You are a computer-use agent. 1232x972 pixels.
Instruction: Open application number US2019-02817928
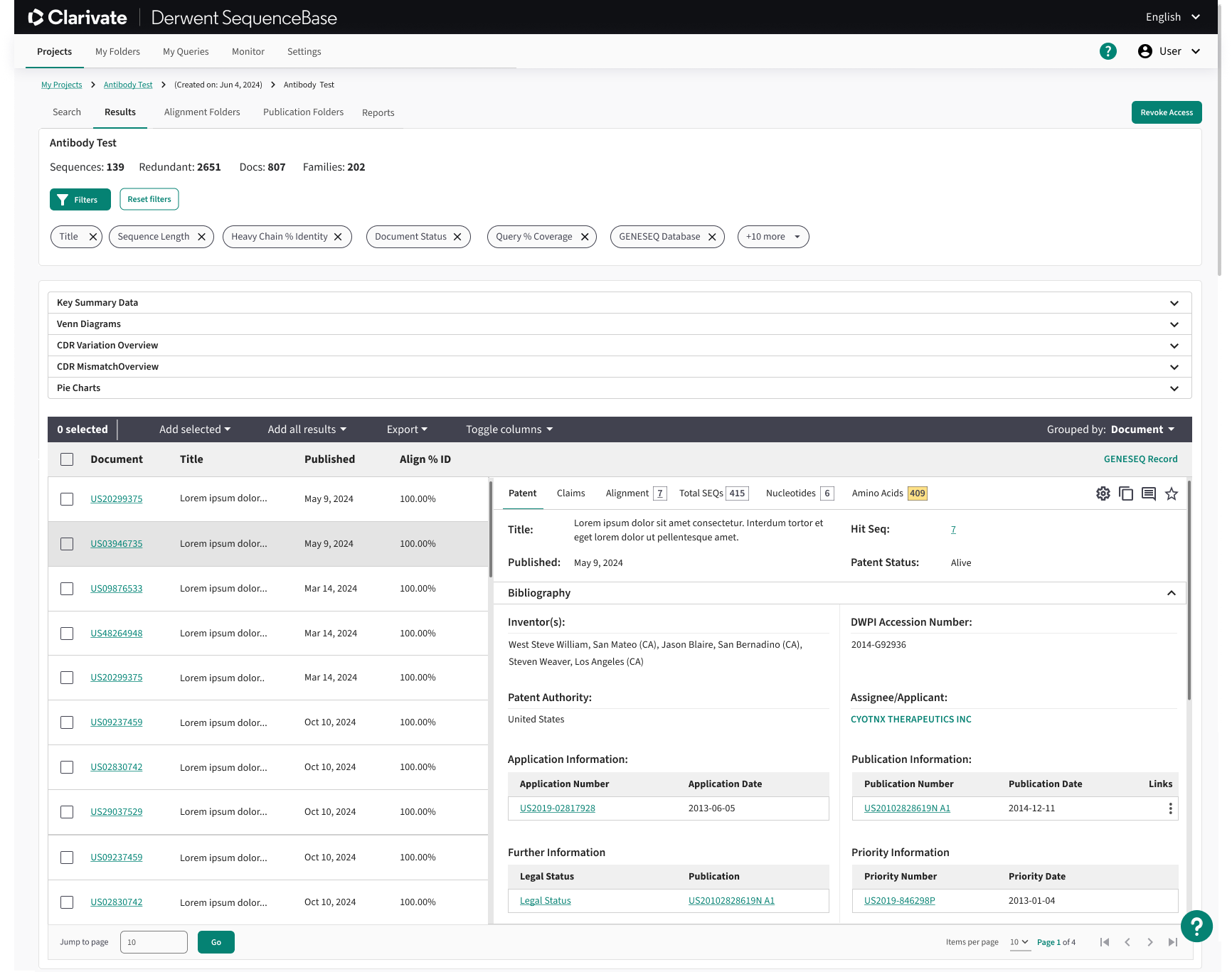(558, 808)
